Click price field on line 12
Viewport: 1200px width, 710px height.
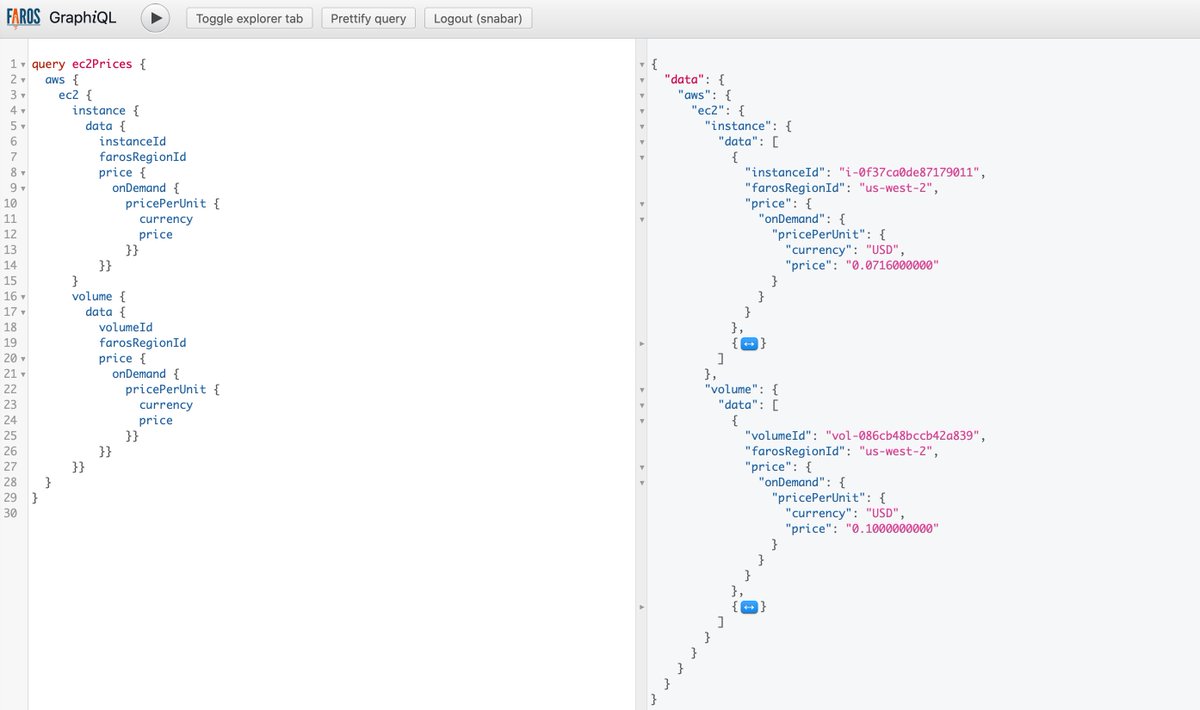tap(156, 235)
